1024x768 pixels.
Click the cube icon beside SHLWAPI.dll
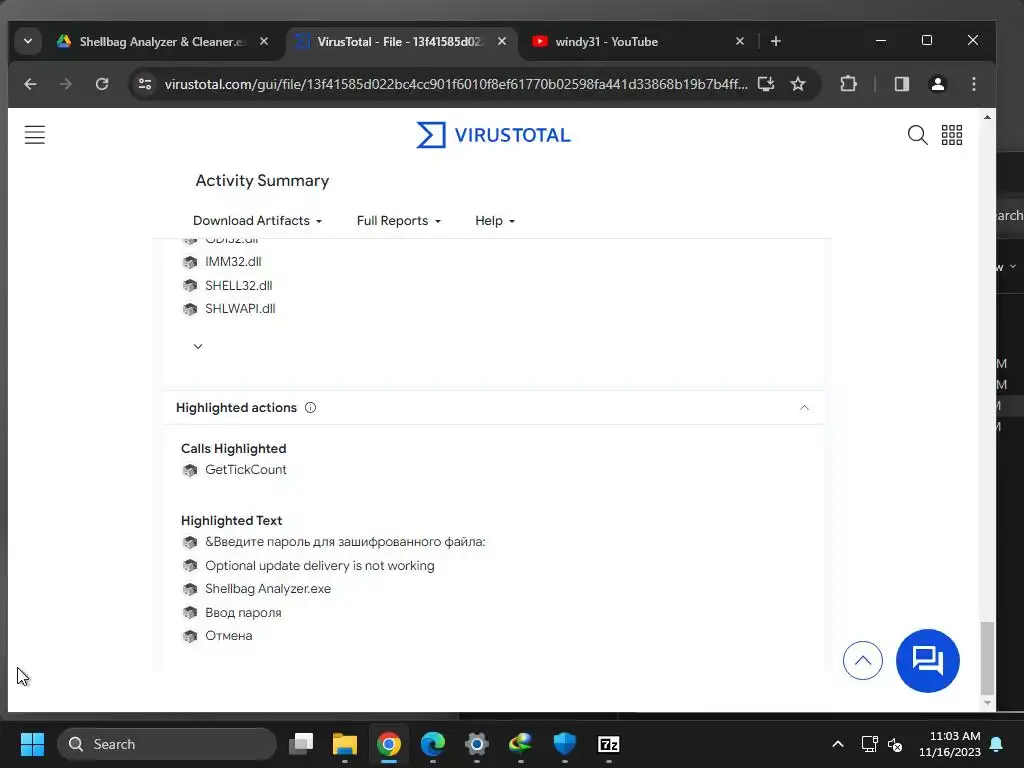(x=190, y=309)
